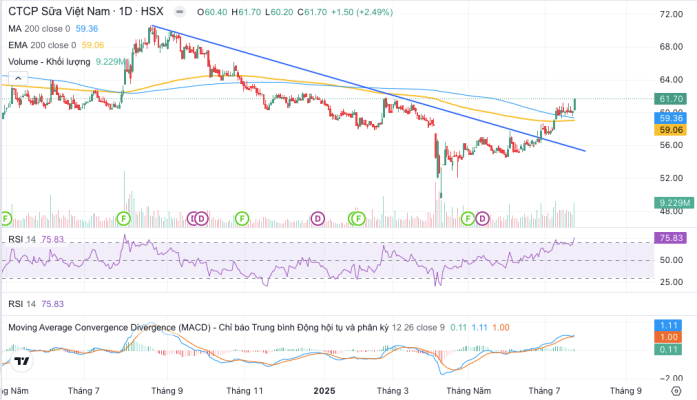Open the F marker above Tháng 11
Image resolution: width=697 pixels, height=400 pixels.
pyautogui.click(x=242, y=219)
